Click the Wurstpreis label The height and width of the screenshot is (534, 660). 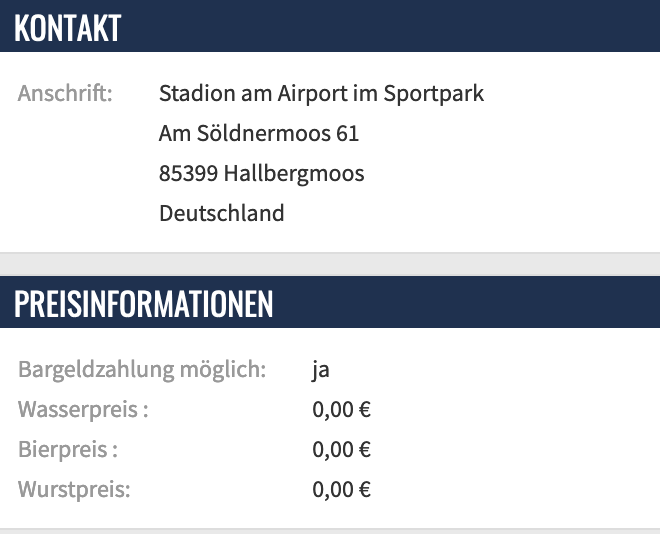click(x=74, y=490)
